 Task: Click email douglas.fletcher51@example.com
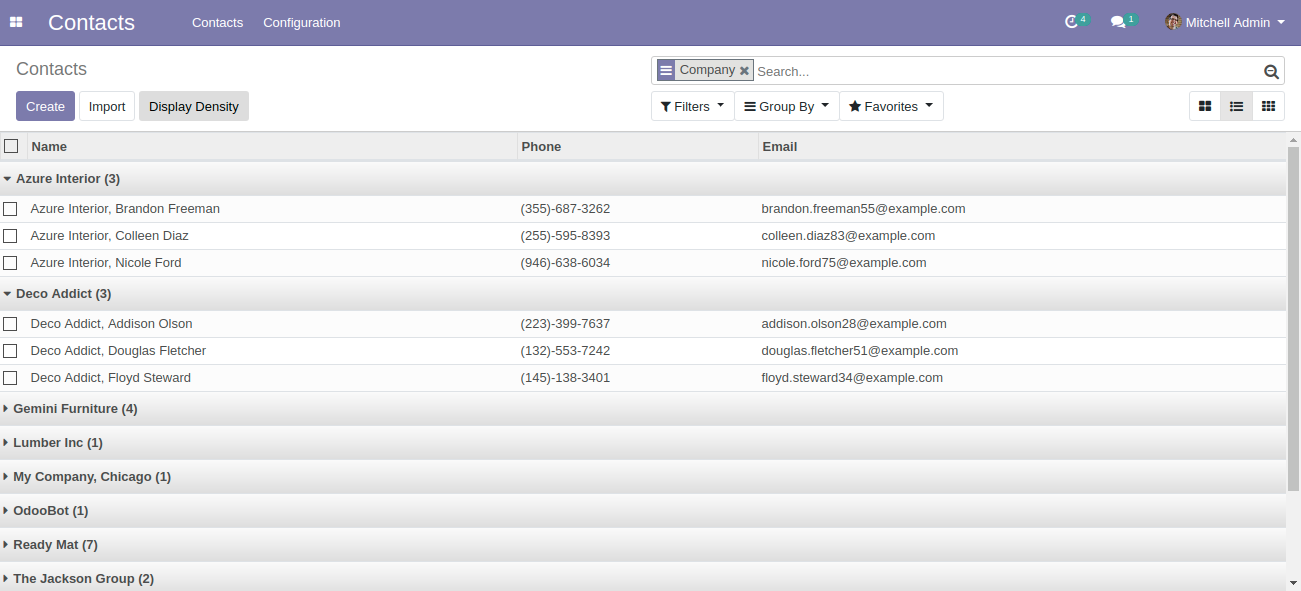pyautogui.click(x=860, y=351)
